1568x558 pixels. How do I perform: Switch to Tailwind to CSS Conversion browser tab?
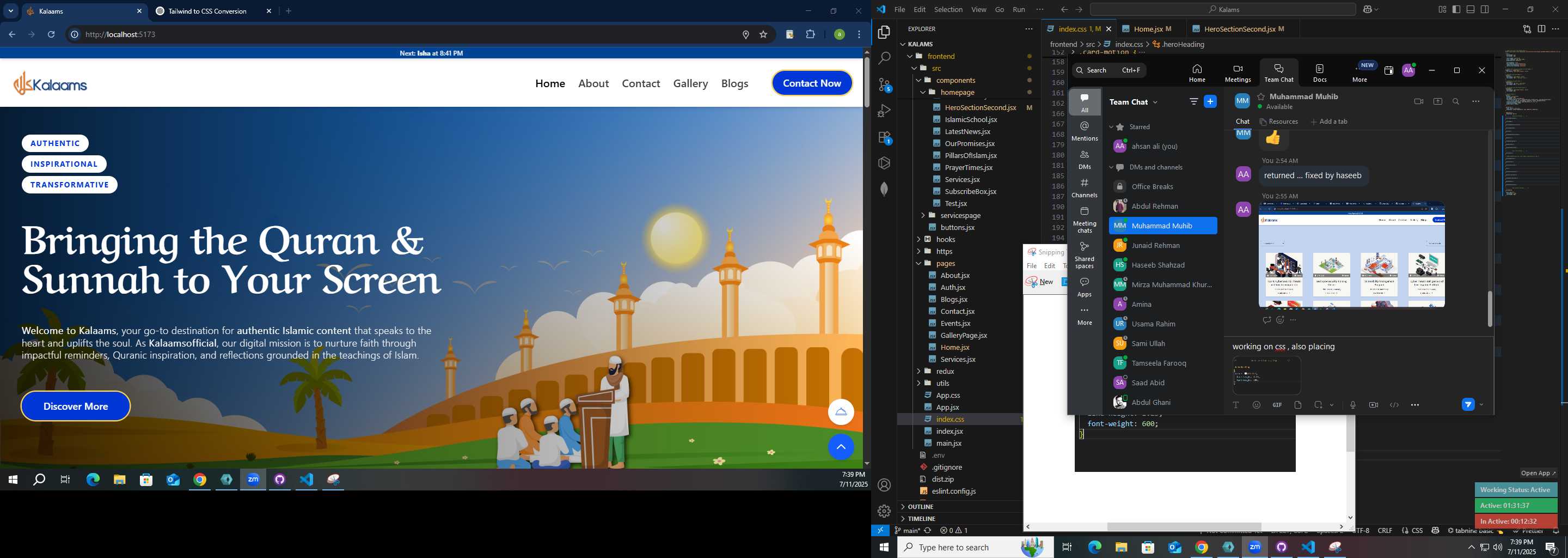pyautogui.click(x=207, y=11)
